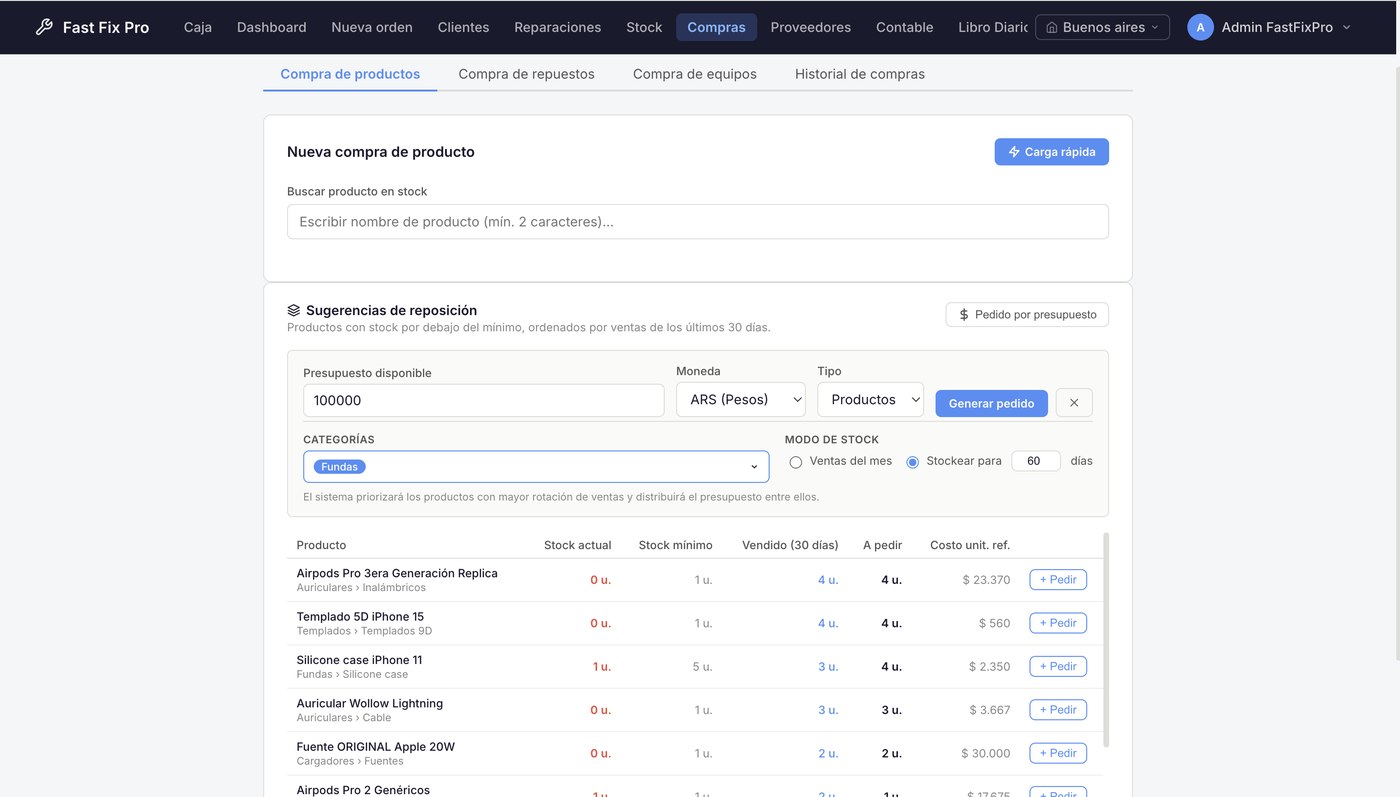Click the layers icon beside Sugerencias de reposición
The width and height of the screenshot is (1400, 797).
point(294,311)
